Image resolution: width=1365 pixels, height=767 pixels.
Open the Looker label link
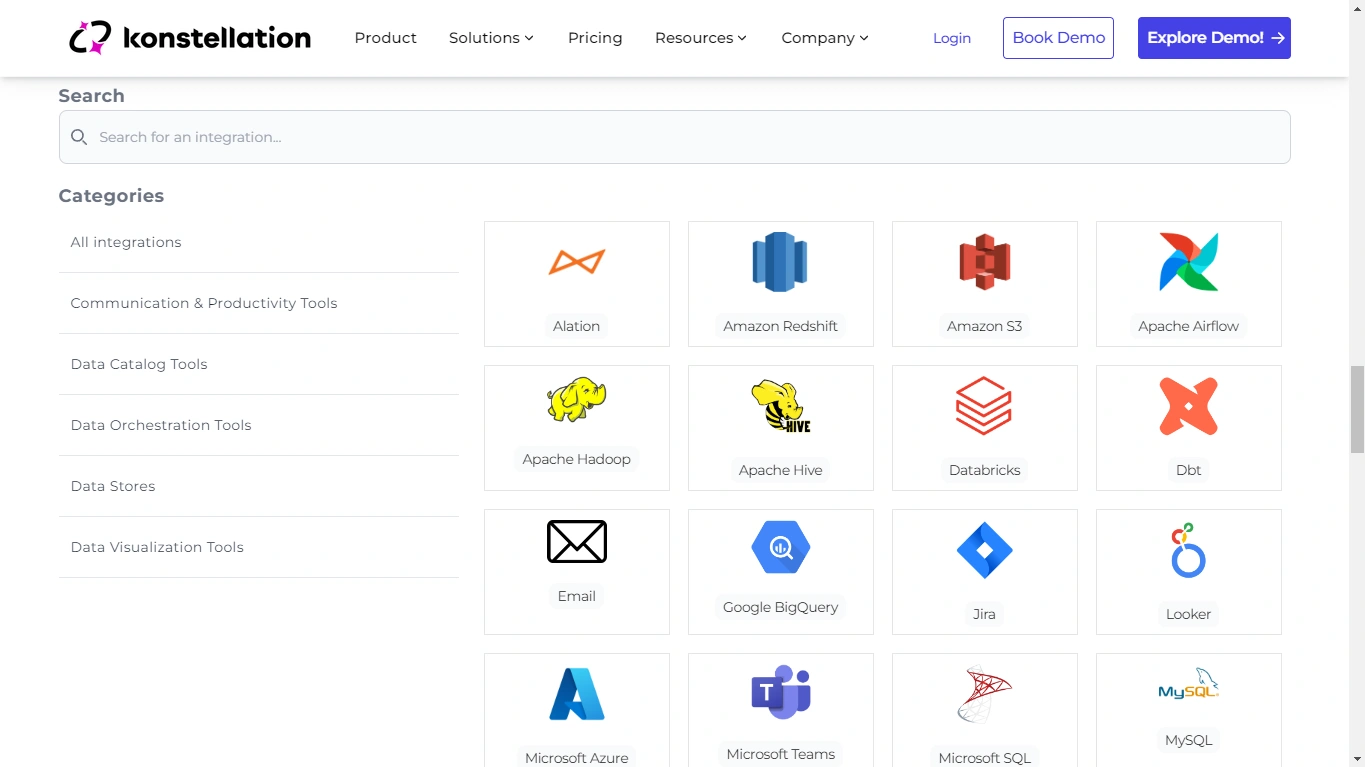point(1188,614)
